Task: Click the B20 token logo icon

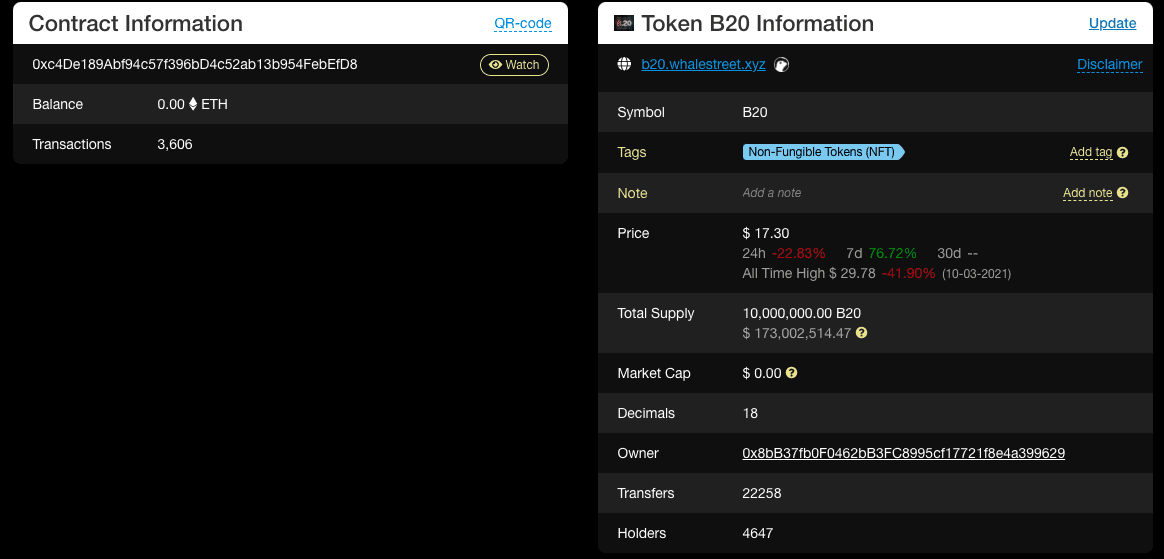Action: [624, 23]
